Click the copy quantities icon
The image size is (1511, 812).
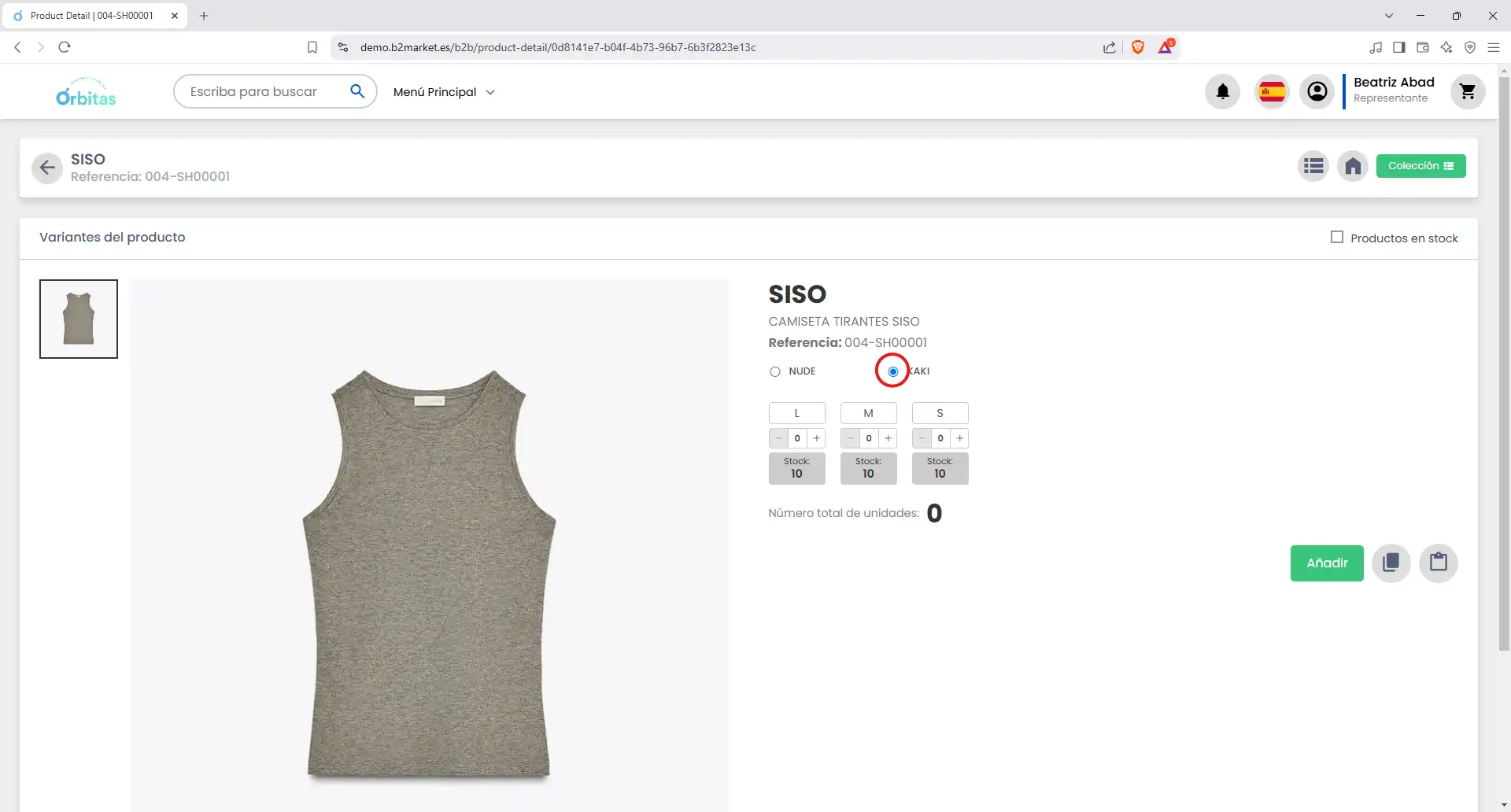1391,563
